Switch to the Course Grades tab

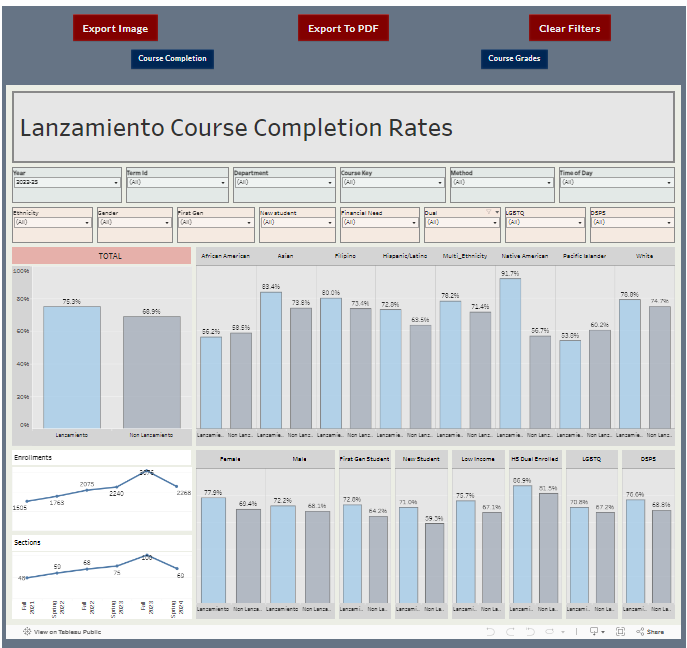click(514, 59)
